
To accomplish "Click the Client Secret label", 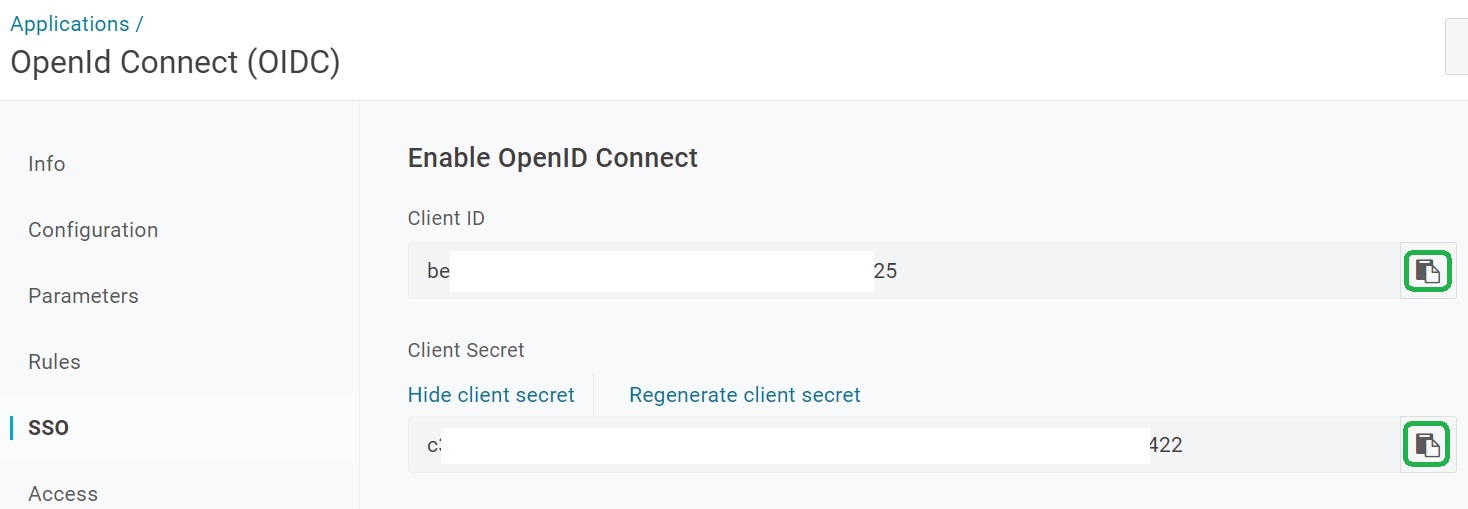I will tap(466, 350).
